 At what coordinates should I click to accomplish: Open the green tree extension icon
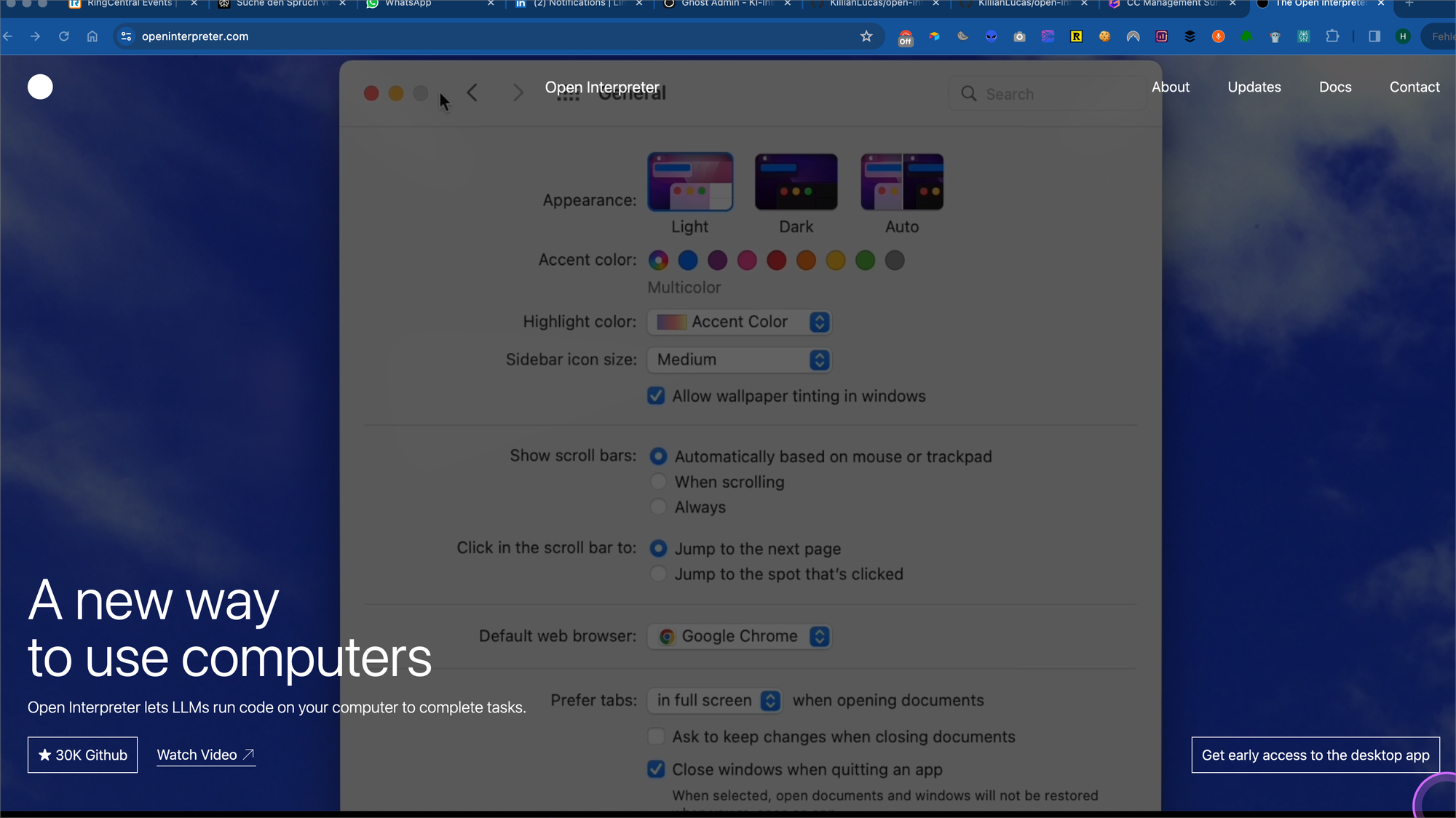point(1246,36)
